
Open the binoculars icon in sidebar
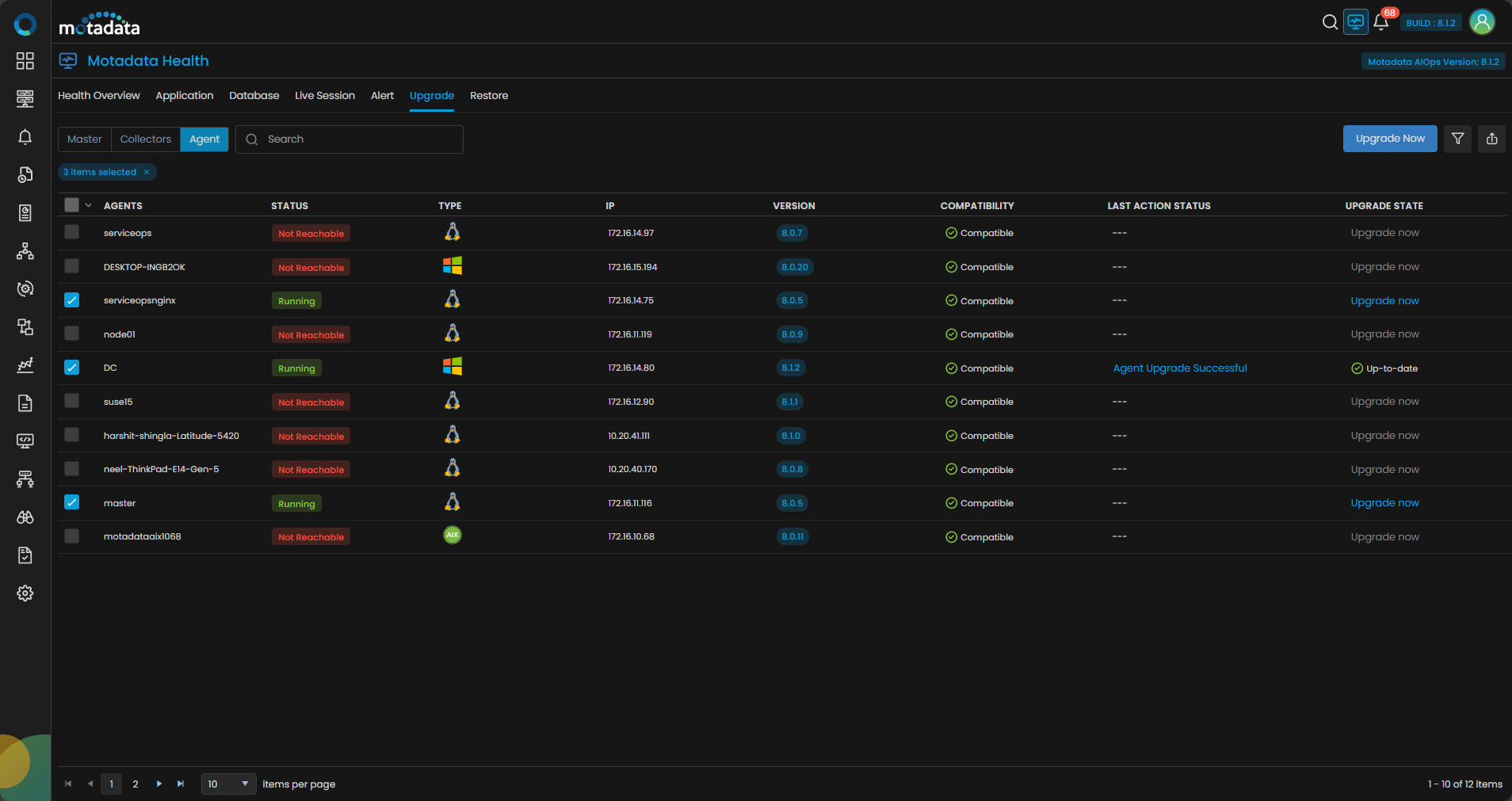(25, 517)
